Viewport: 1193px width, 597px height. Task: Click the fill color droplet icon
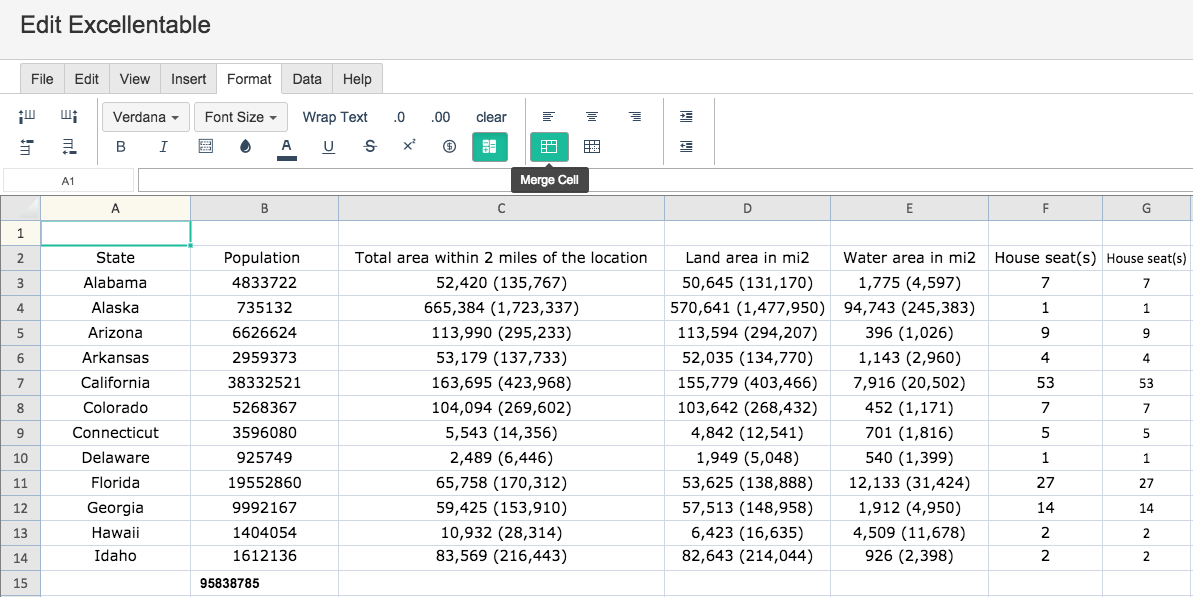(245, 147)
